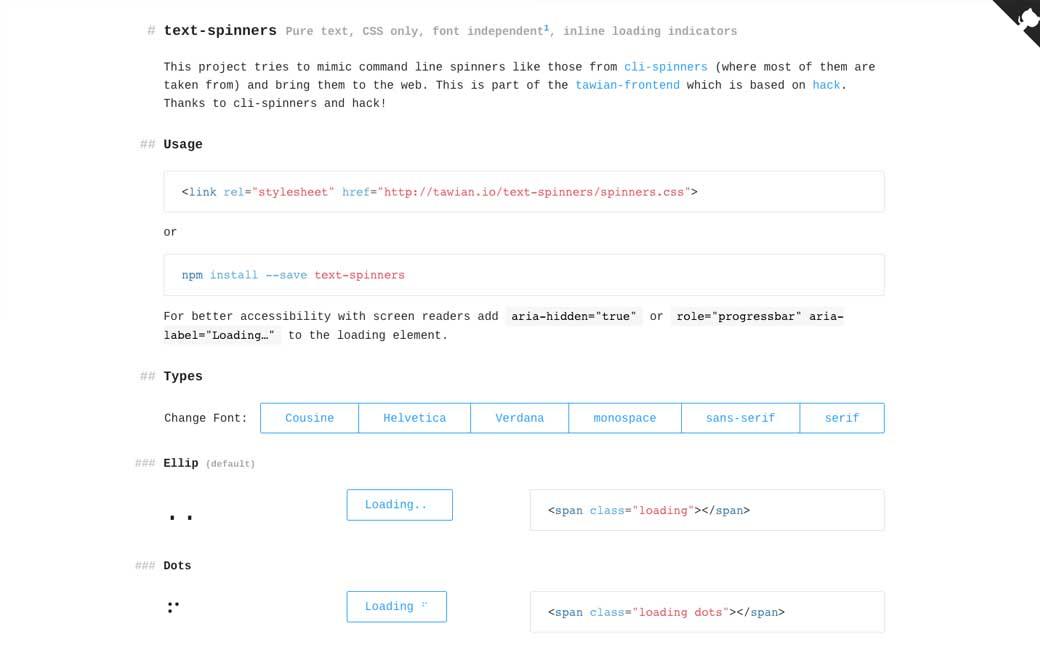Switch font to Cousine
The width and height of the screenshot is (1040, 650).
[309, 418]
